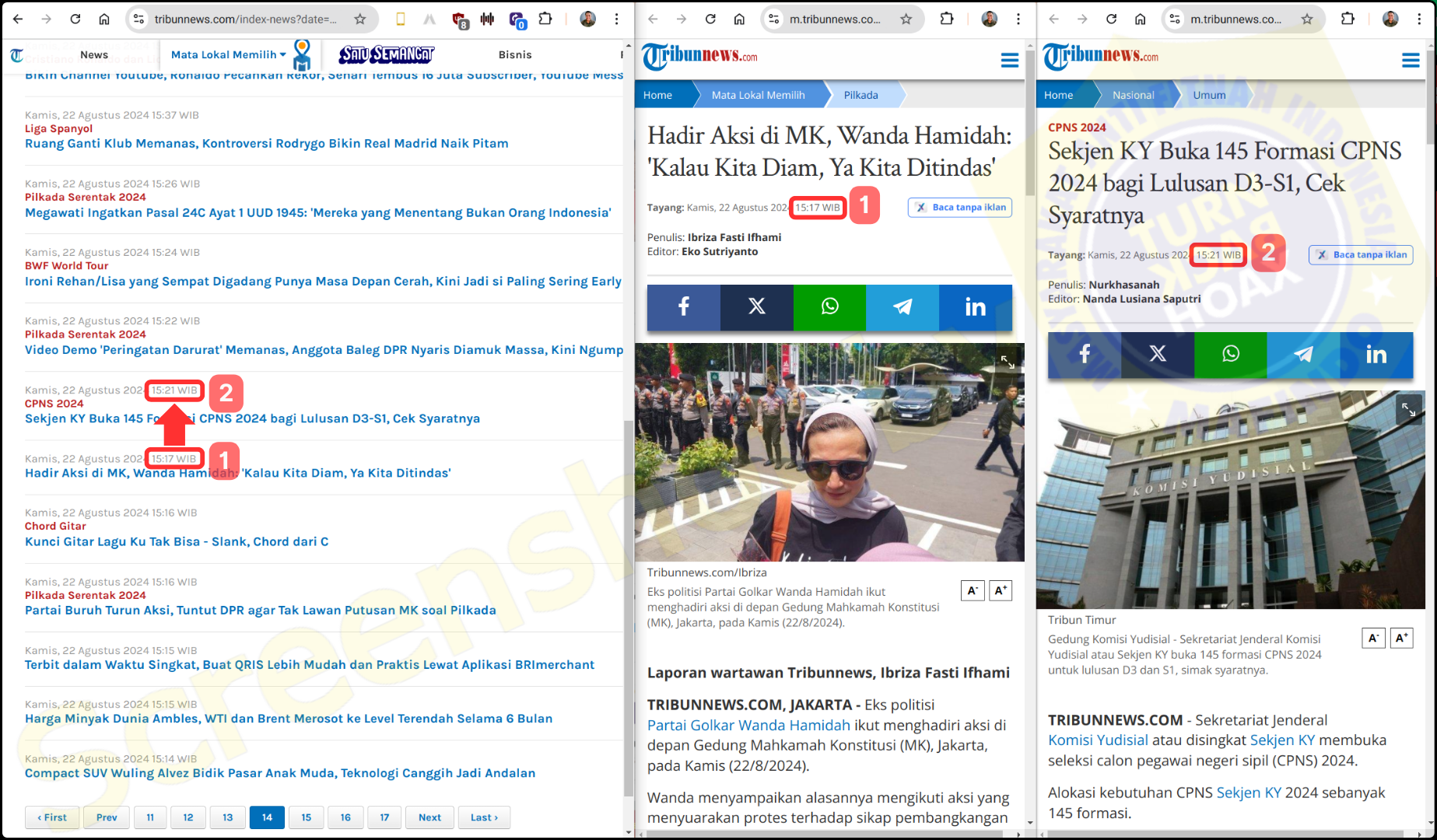Reload the left tribunnews index page
The width and height of the screenshot is (1437, 840).
pos(75,19)
